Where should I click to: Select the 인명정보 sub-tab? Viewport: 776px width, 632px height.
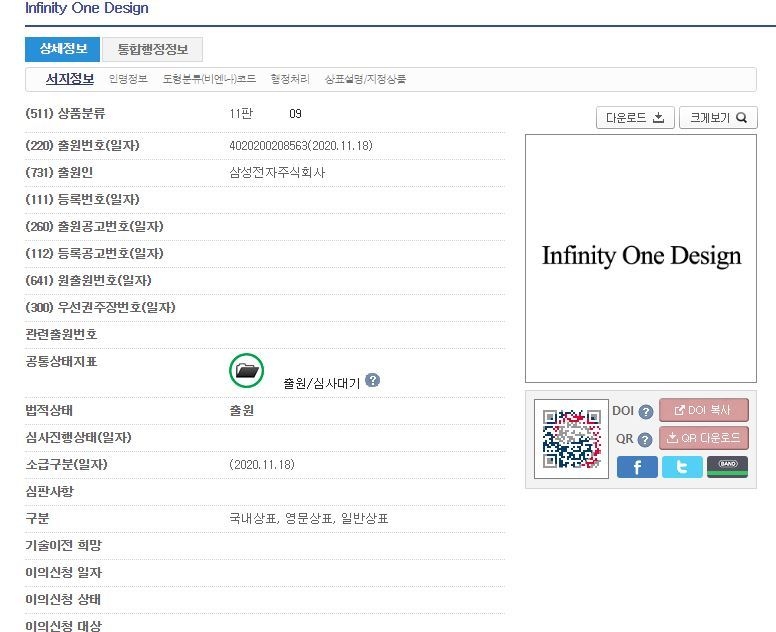click(128, 79)
